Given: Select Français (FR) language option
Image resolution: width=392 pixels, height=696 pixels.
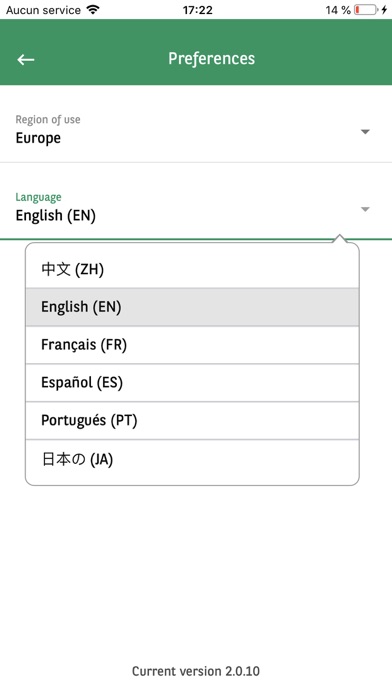Looking at the screenshot, I should [192, 345].
